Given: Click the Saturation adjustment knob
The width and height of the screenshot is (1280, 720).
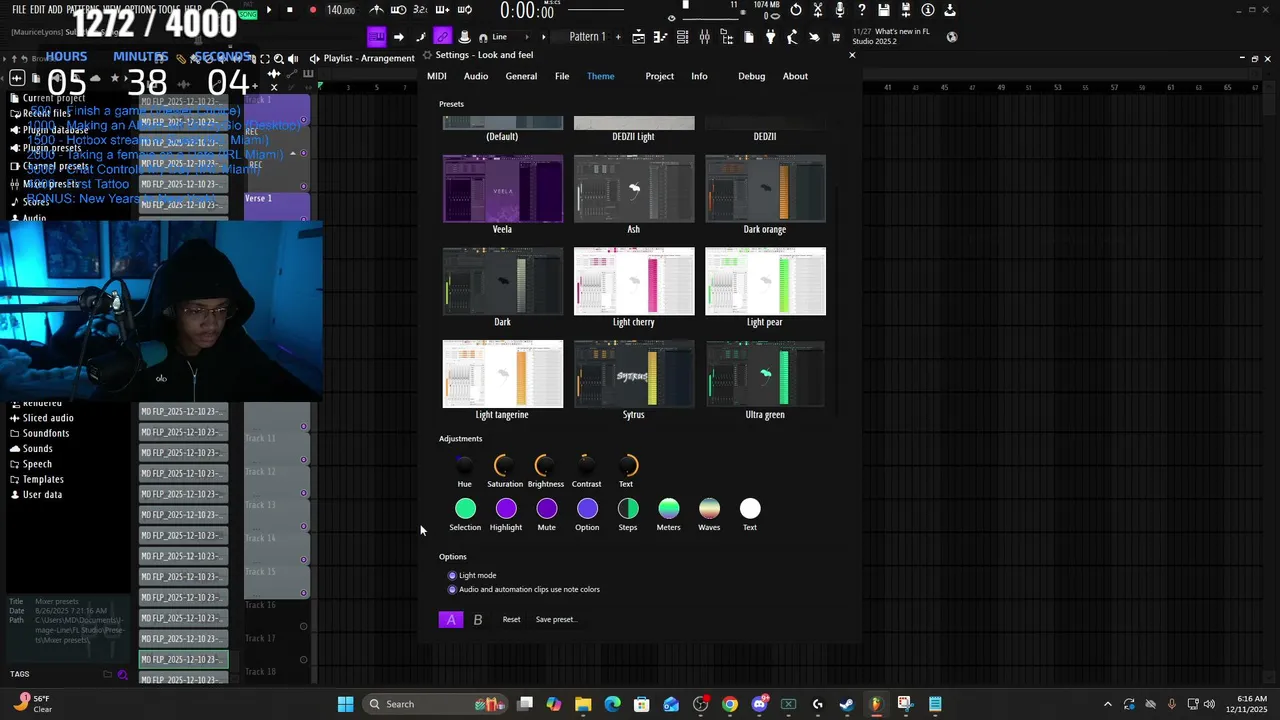Looking at the screenshot, I should click(504, 466).
